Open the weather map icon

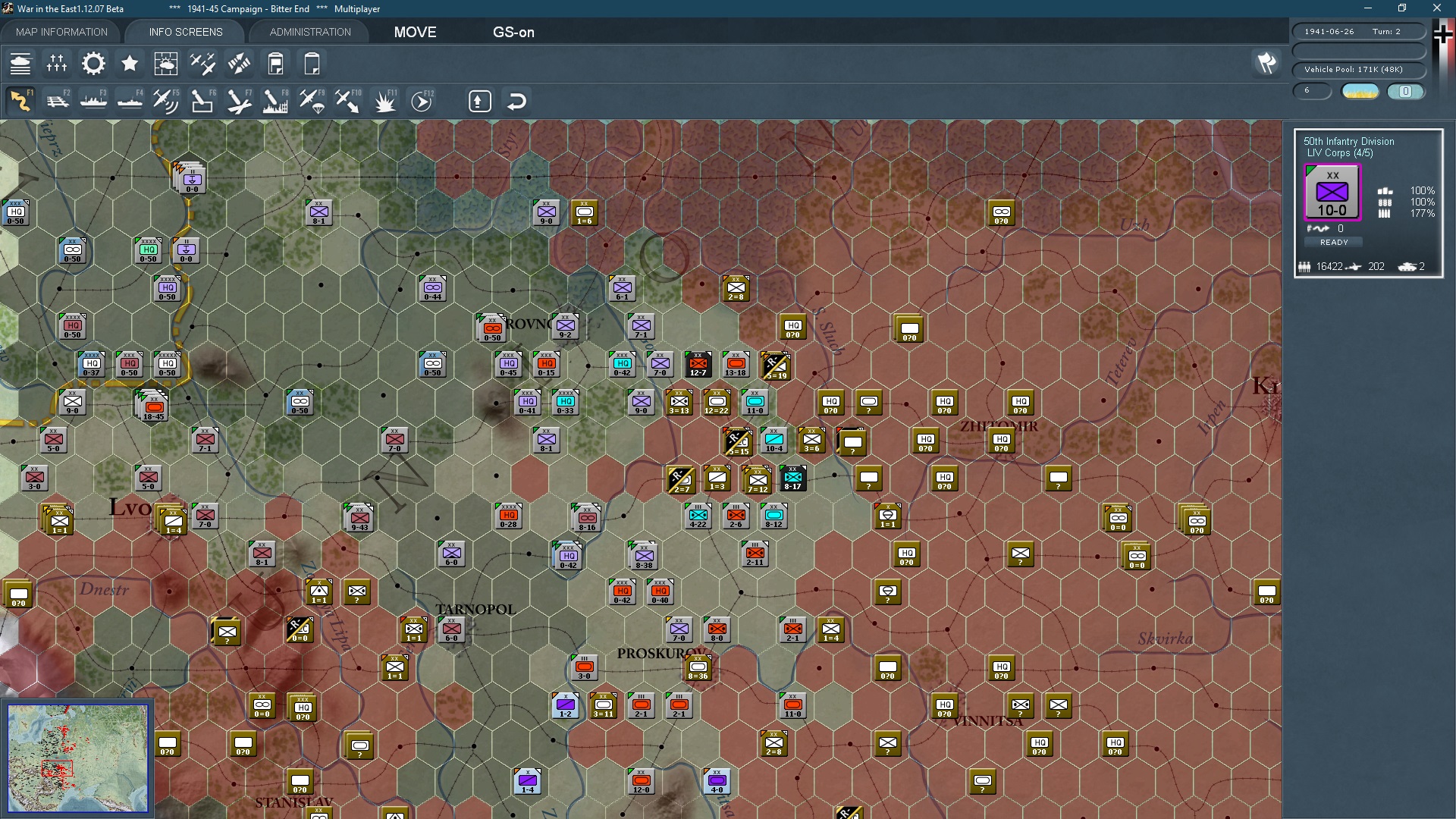(166, 64)
